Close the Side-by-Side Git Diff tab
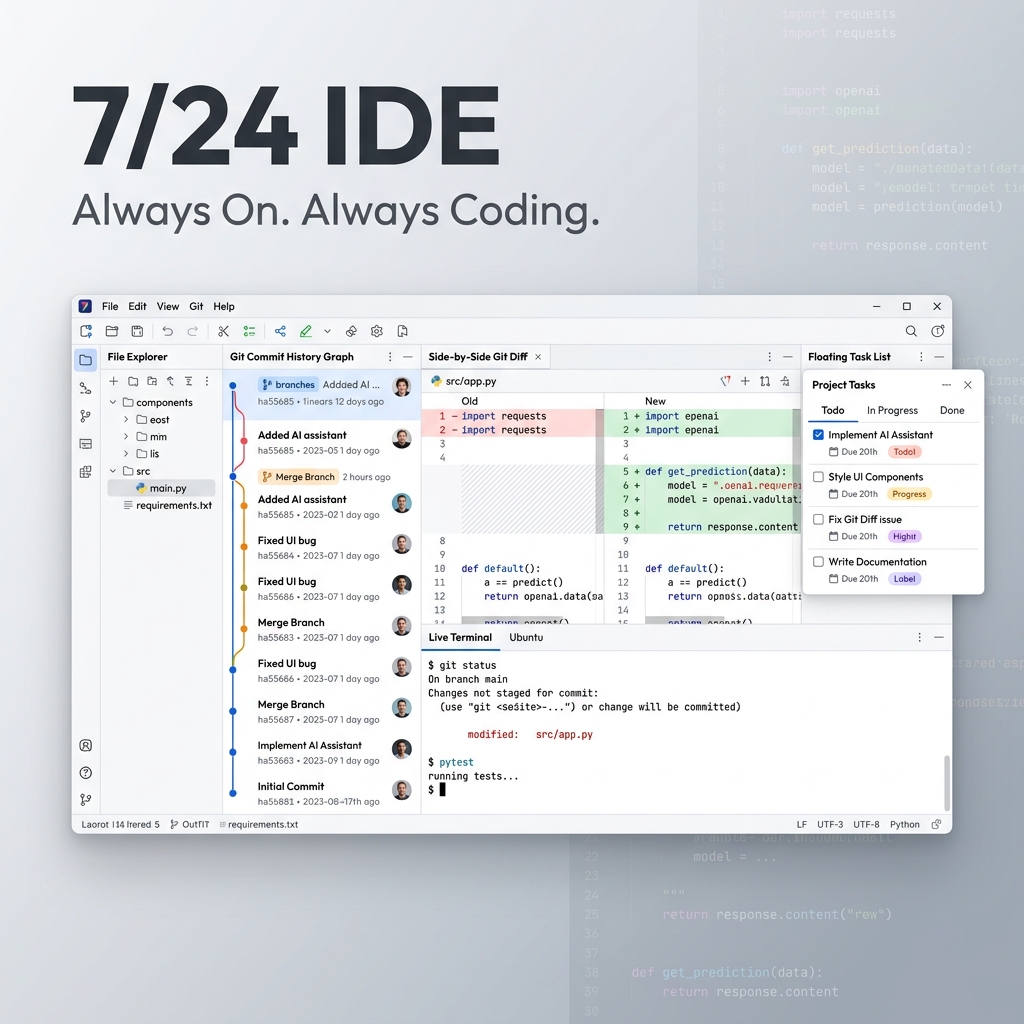This screenshot has width=1024, height=1024. point(538,357)
